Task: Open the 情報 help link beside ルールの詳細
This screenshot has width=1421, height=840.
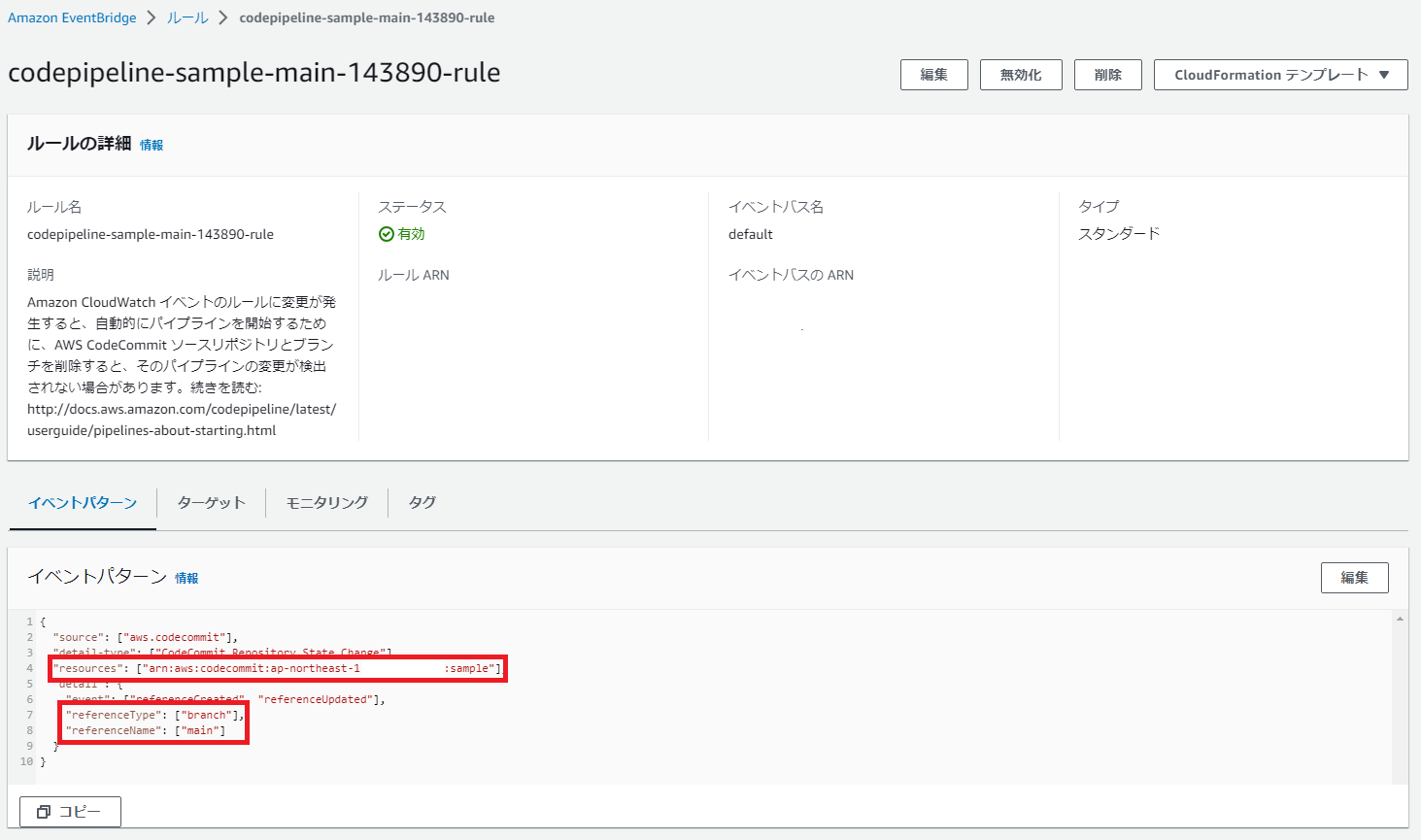Action: [x=152, y=144]
